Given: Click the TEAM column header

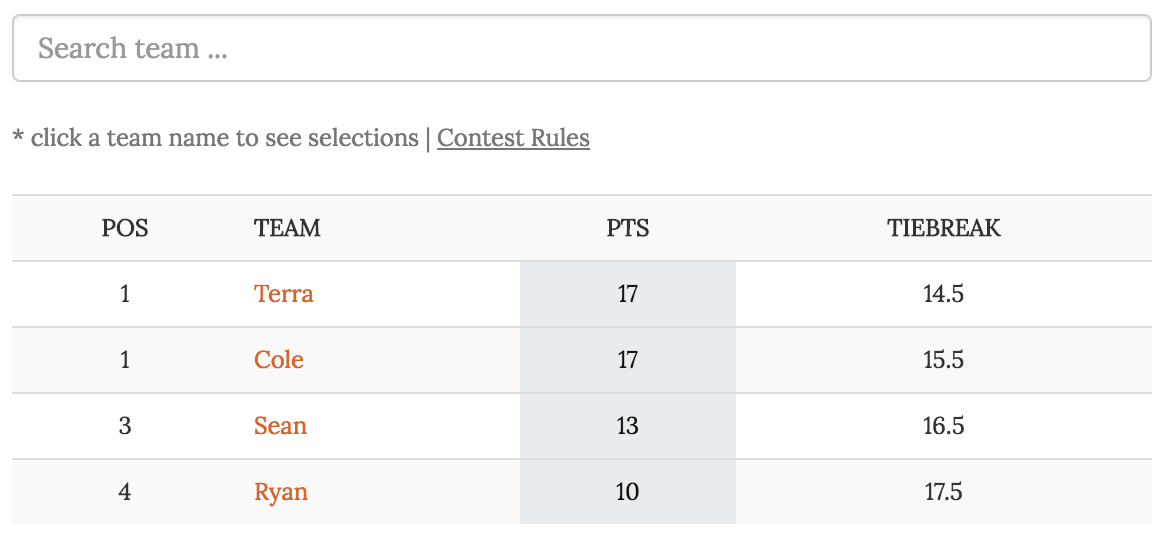Looking at the screenshot, I should [x=287, y=228].
